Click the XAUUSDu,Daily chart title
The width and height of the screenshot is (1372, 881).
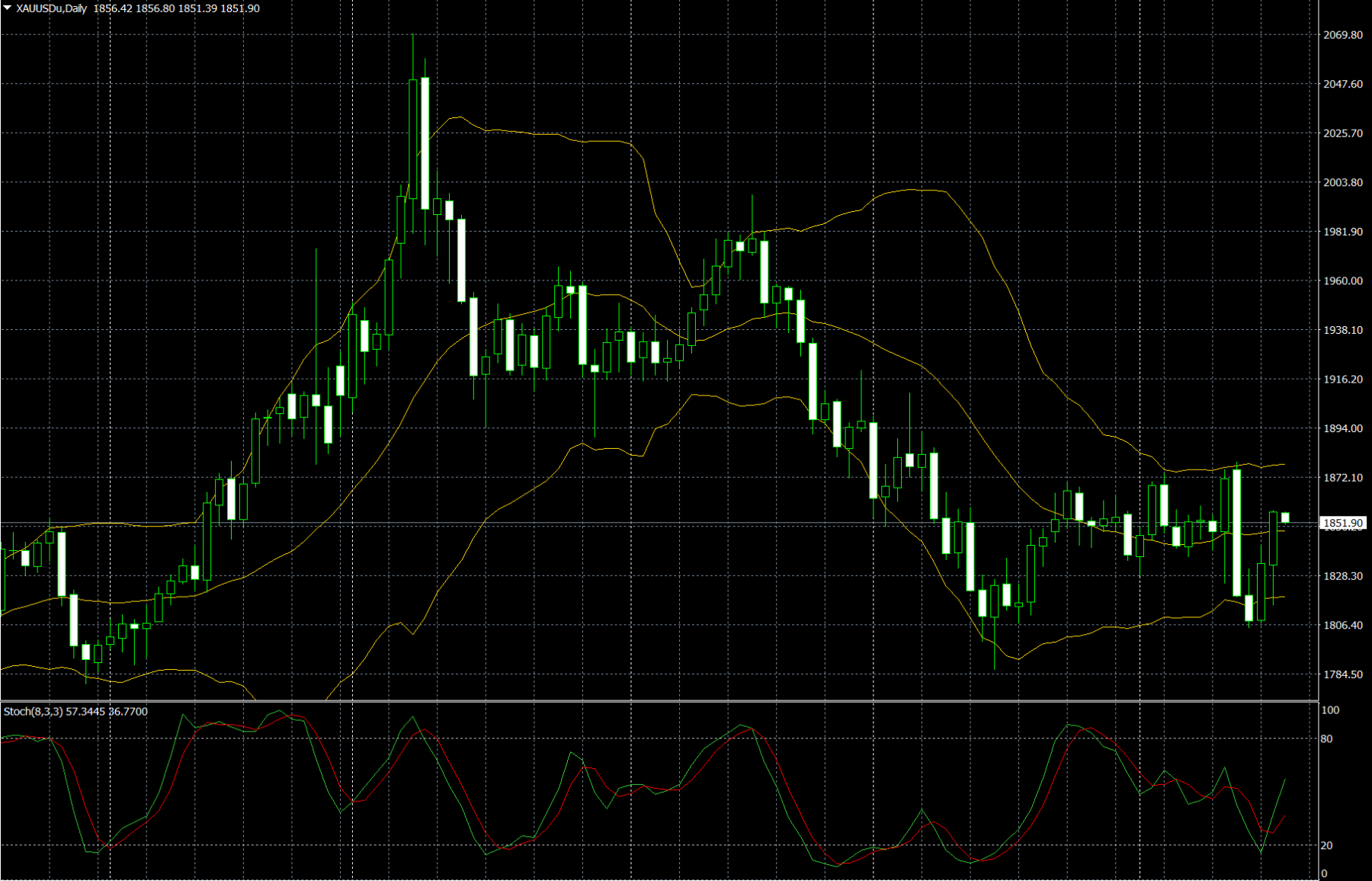tap(52, 8)
